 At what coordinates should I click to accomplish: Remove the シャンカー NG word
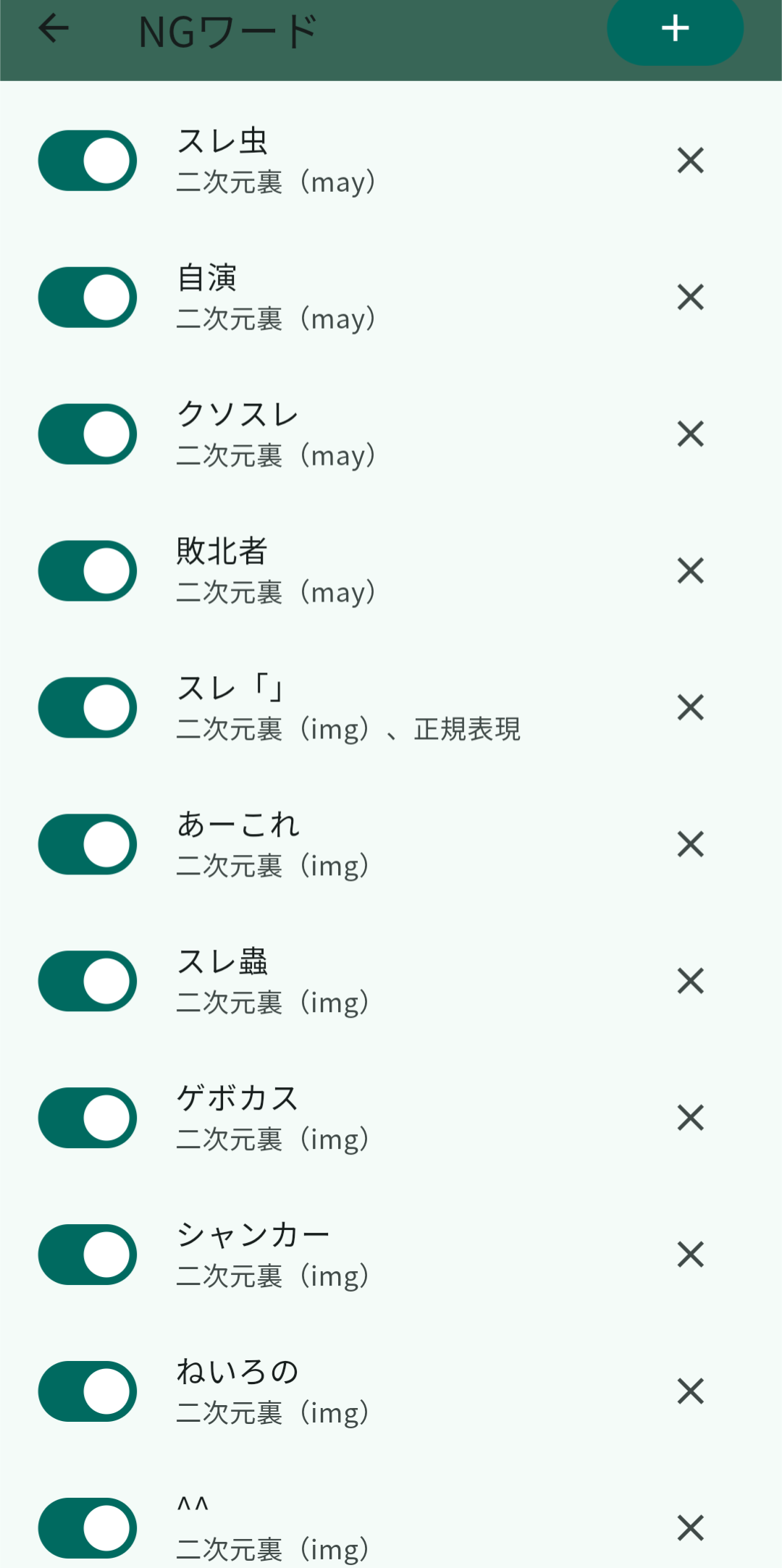click(690, 1255)
